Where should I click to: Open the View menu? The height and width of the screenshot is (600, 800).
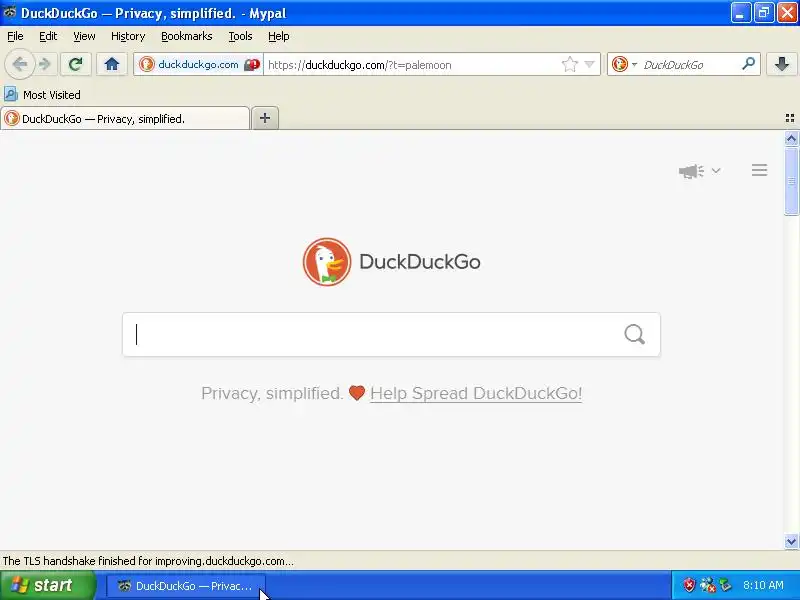84,36
